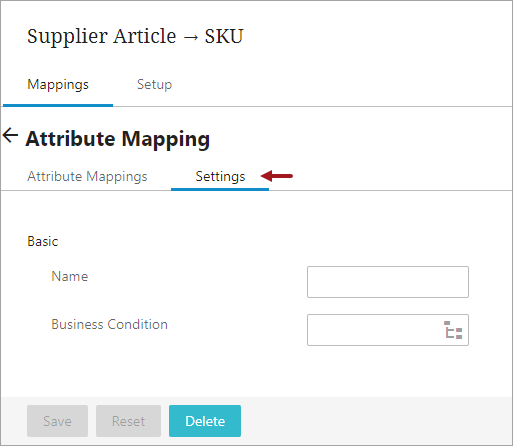Select the Settings sub-tab
This screenshot has height=446, width=513.
click(x=220, y=176)
